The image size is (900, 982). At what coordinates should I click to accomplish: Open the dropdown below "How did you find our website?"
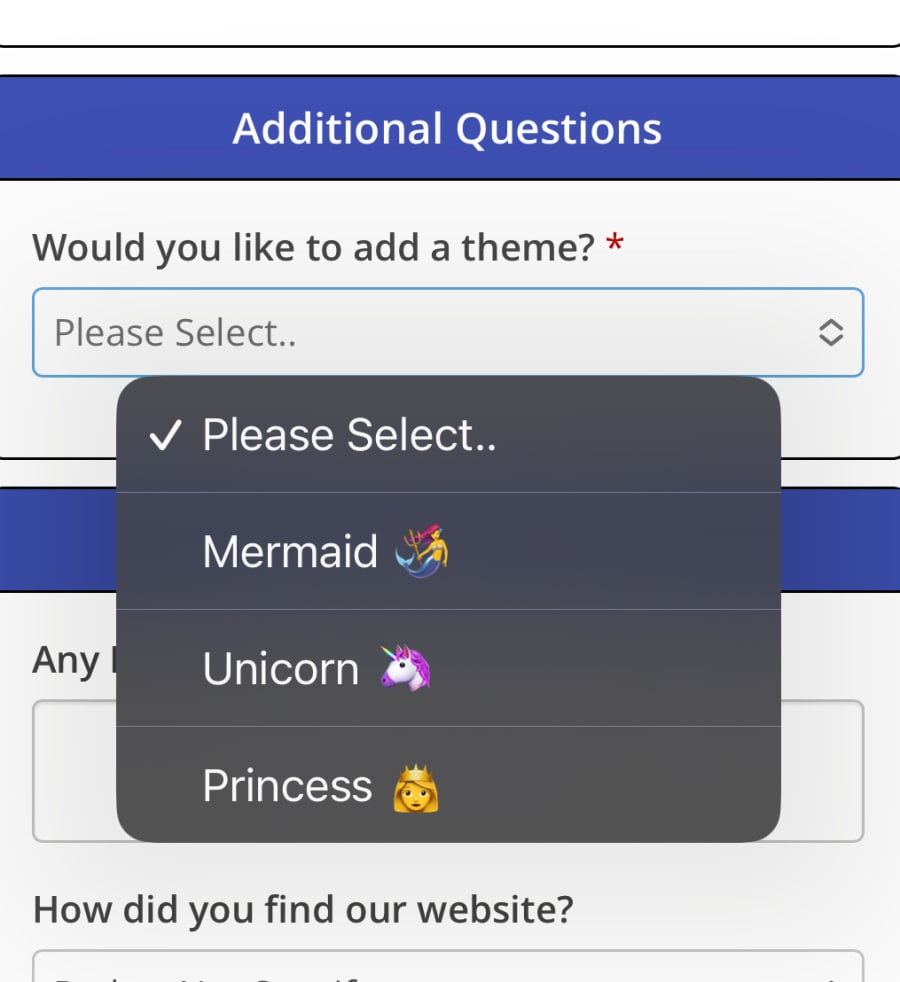click(448, 968)
